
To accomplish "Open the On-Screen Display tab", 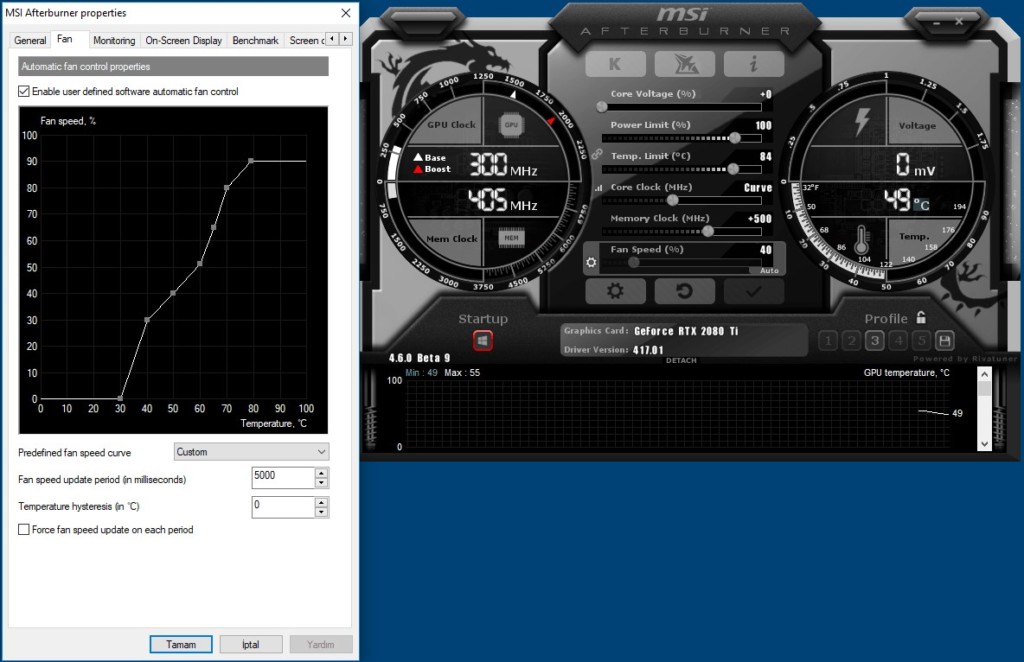I will coord(184,40).
